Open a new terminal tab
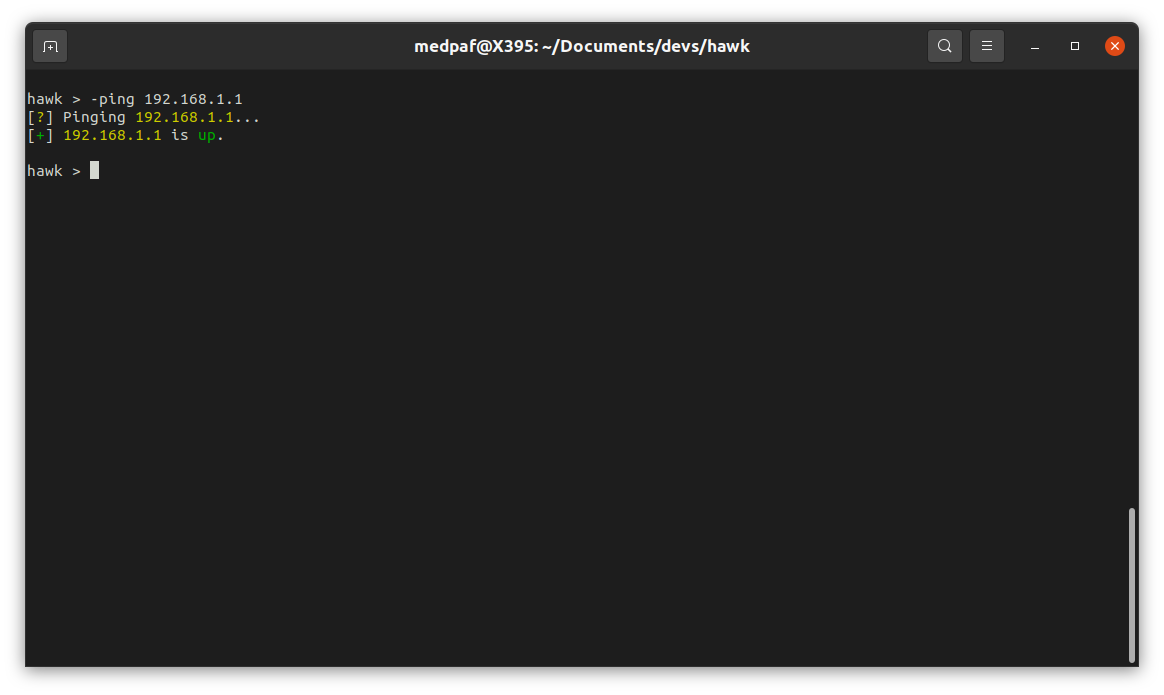The image size is (1164, 695). click(x=50, y=46)
